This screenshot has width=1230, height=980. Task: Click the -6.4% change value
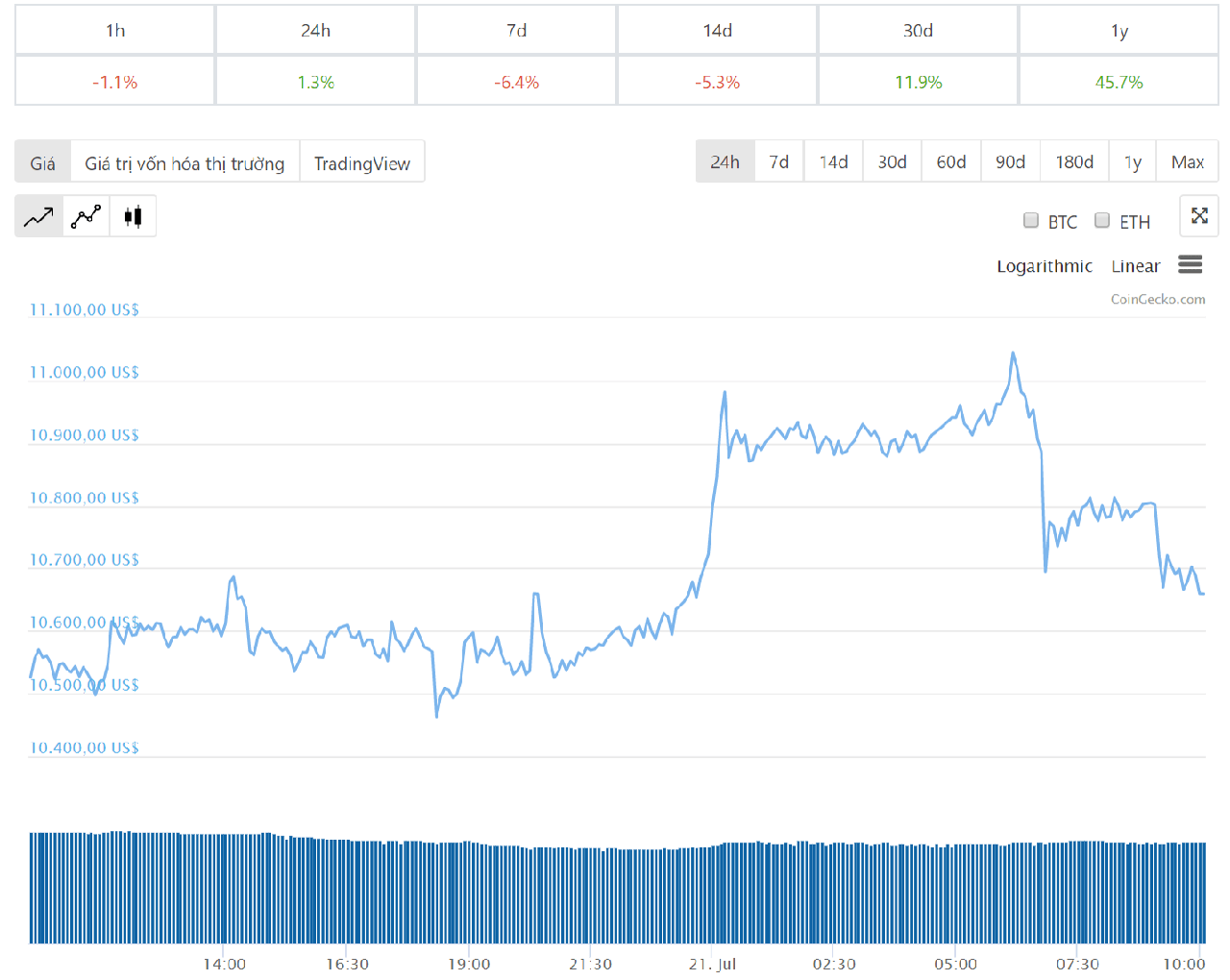[x=517, y=83]
